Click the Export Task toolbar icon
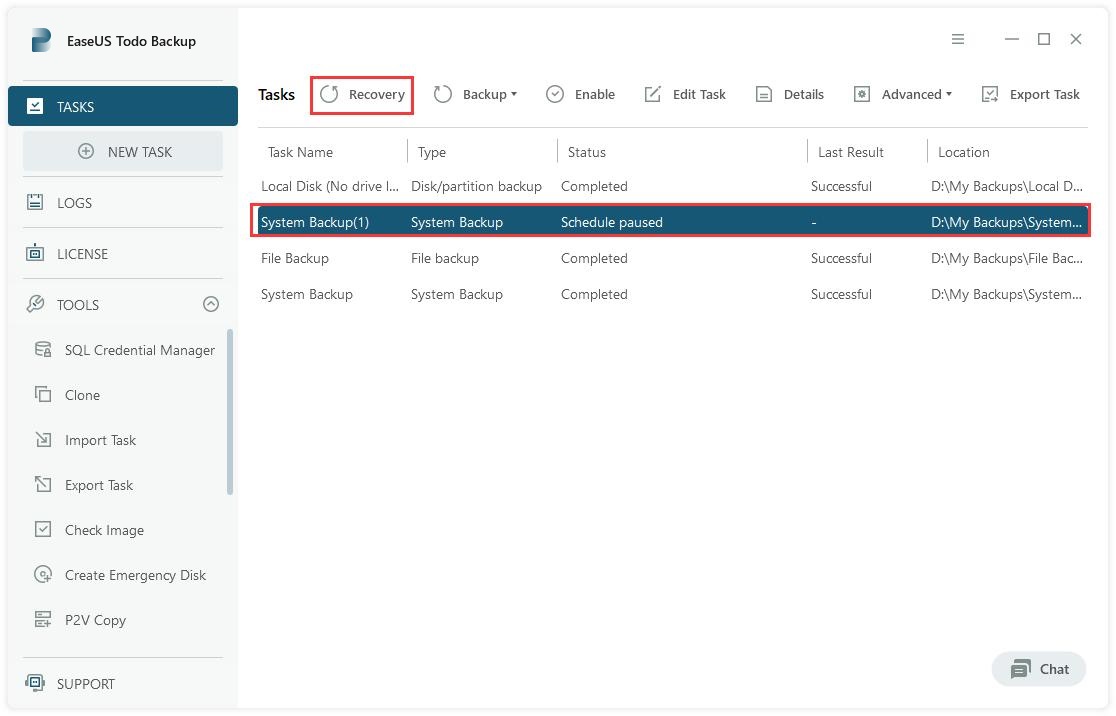The image size is (1116, 716). (990, 94)
